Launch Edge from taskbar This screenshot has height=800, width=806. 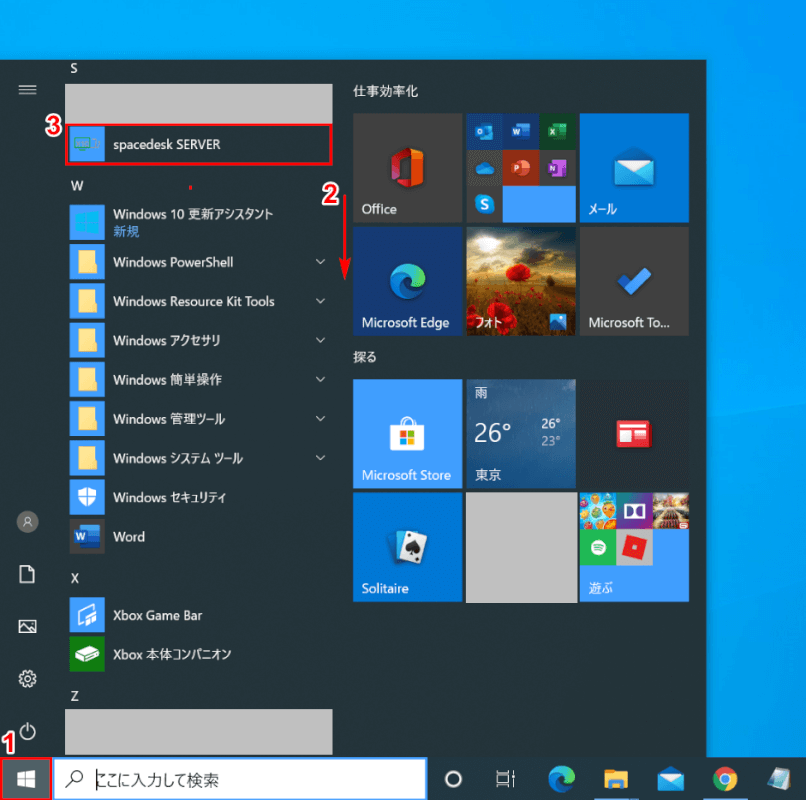click(x=562, y=779)
